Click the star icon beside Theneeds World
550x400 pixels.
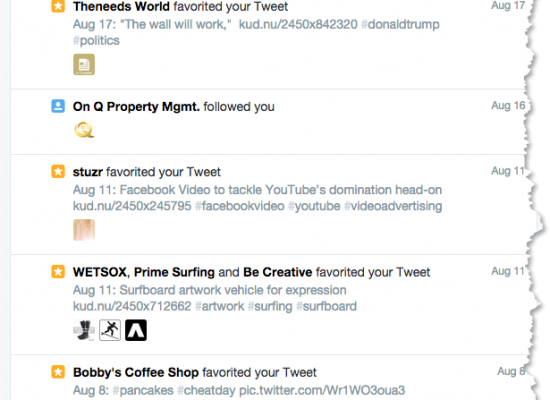pos(58,6)
